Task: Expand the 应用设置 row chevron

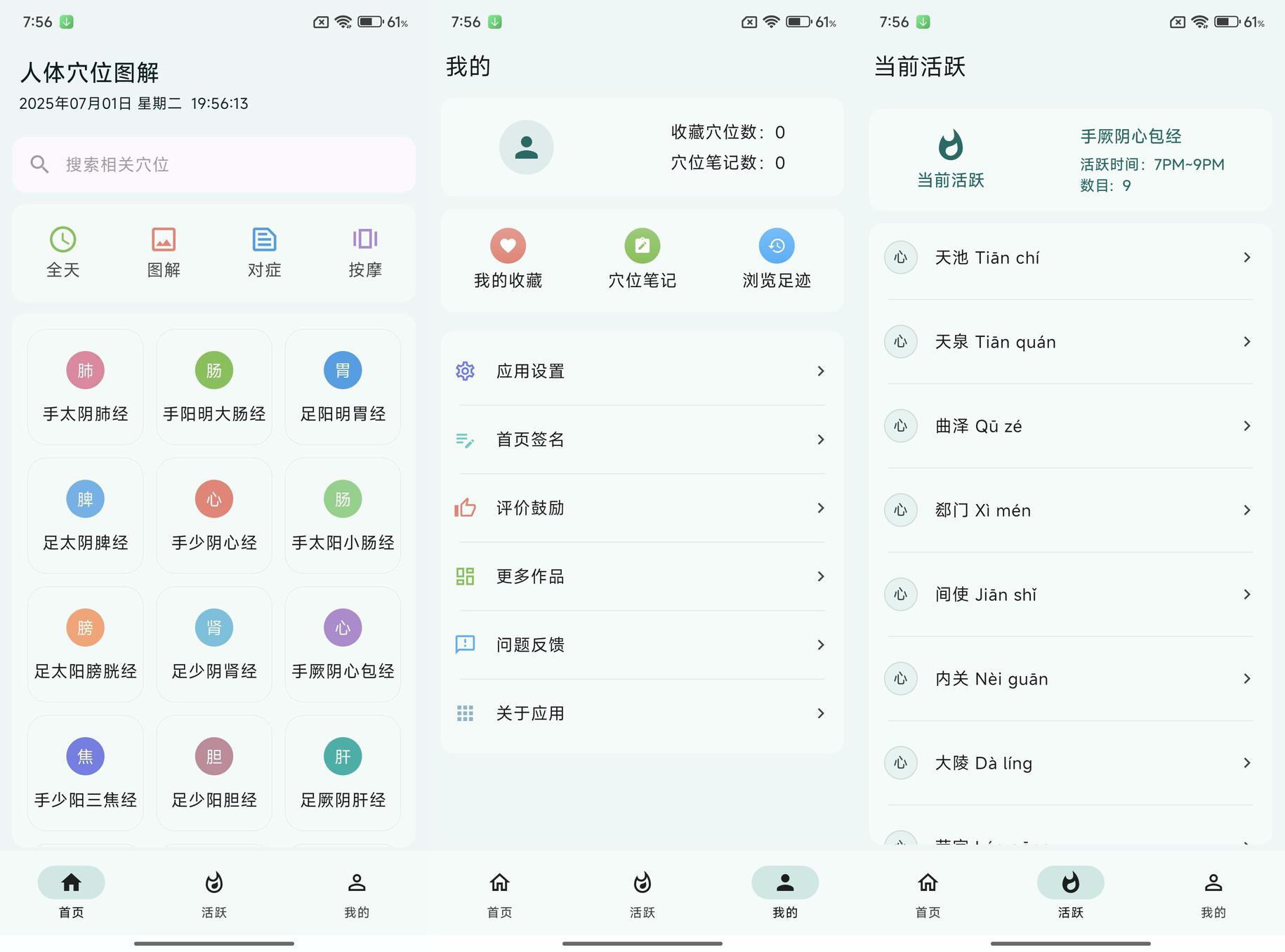Action: point(820,371)
